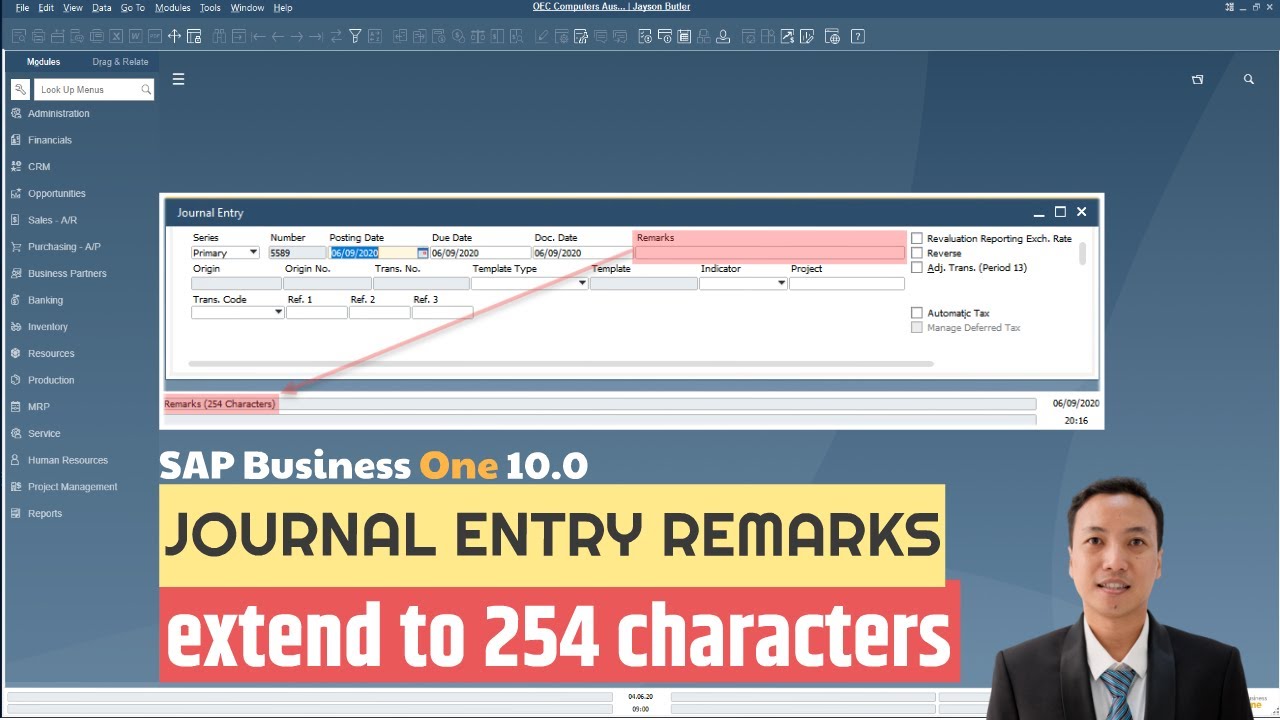
Task: Open the Indicator dropdown
Action: [x=743, y=283]
